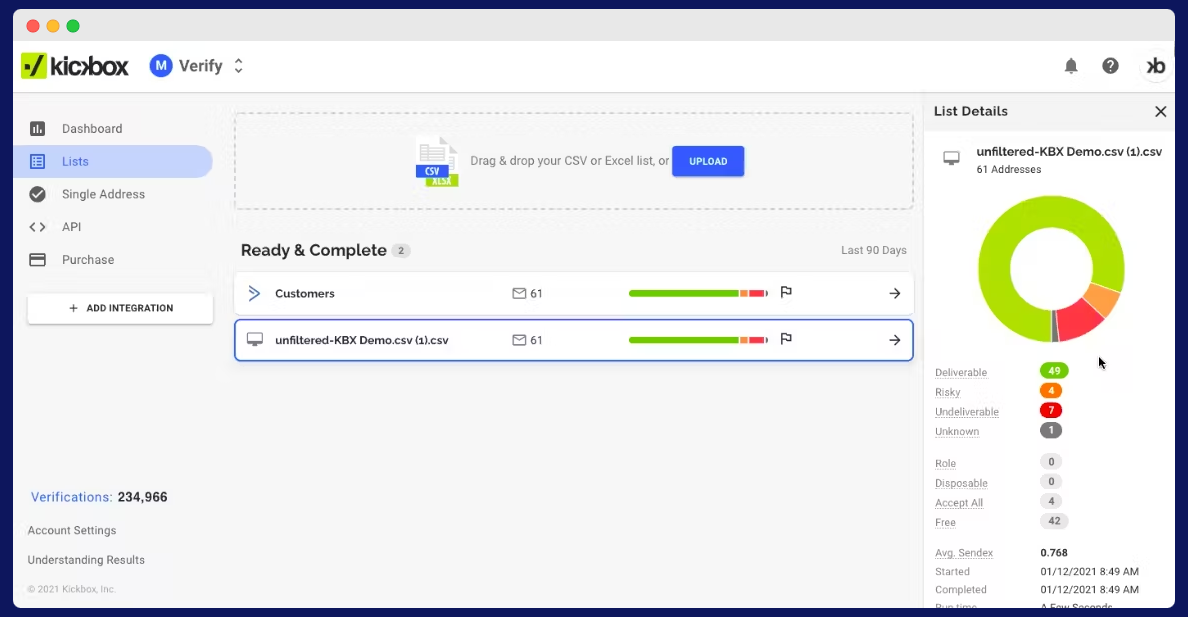
Task: Open Customers row with right arrow
Action: click(x=895, y=293)
